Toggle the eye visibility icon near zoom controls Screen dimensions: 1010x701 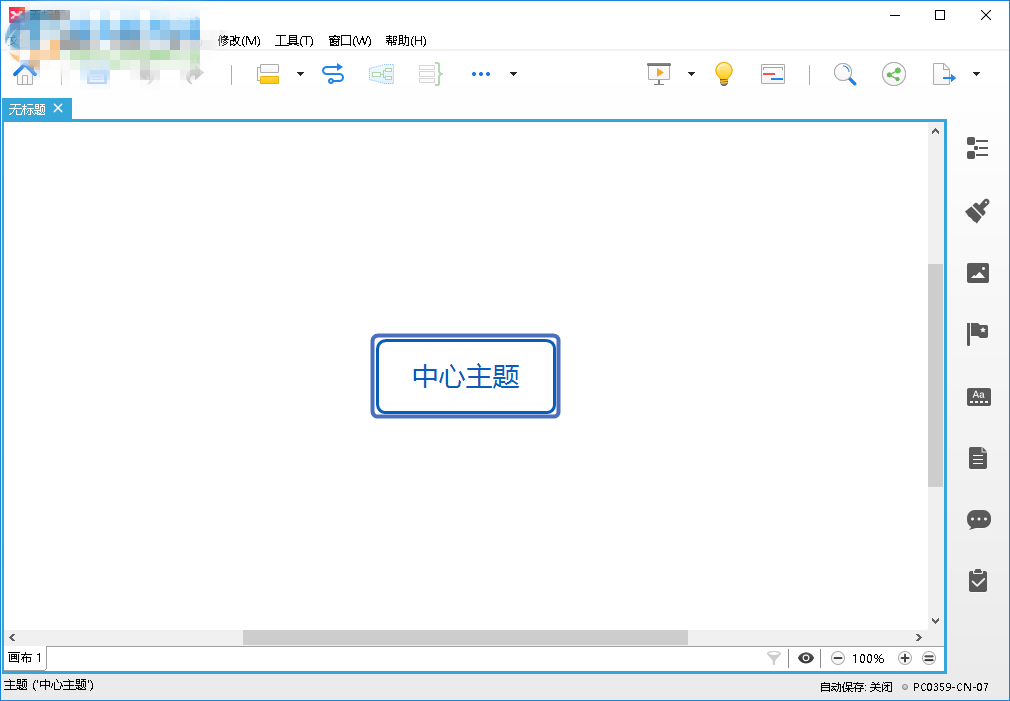(806, 658)
